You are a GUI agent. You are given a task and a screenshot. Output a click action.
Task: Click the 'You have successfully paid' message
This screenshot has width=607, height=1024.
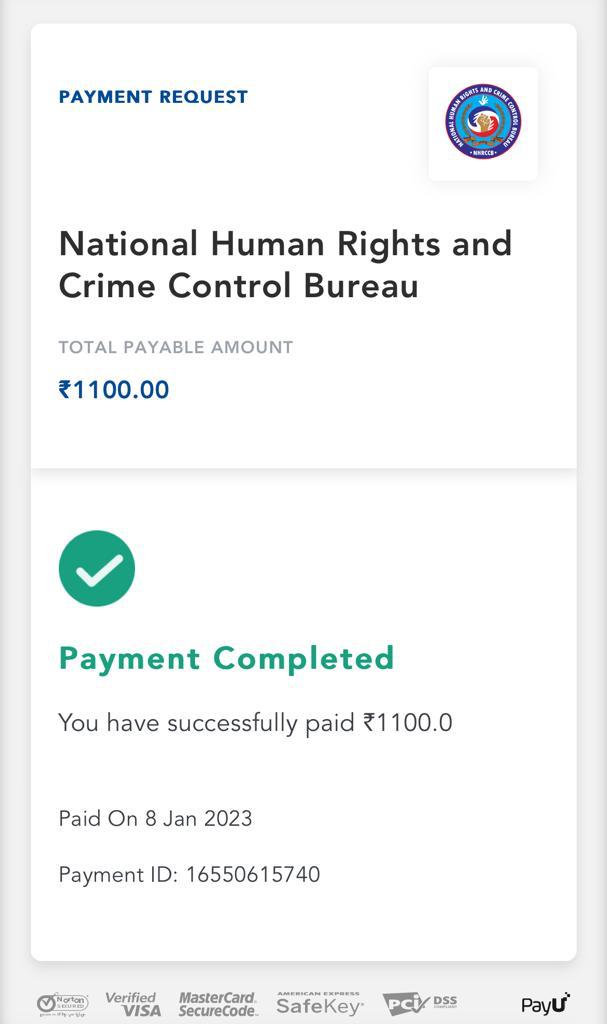coord(207,722)
